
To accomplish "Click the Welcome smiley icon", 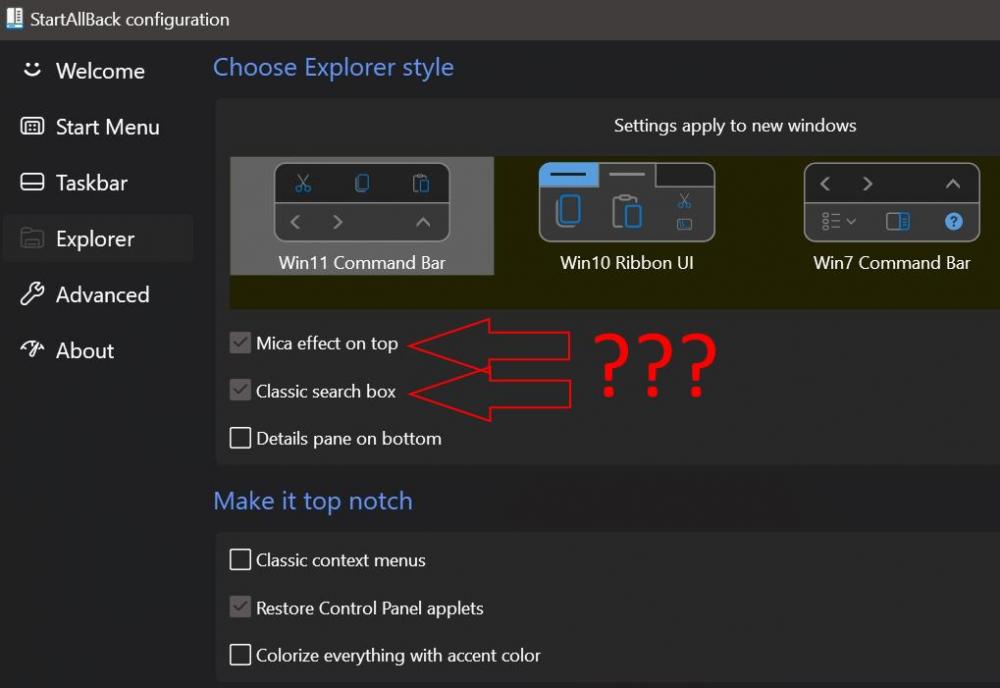I will [32, 70].
